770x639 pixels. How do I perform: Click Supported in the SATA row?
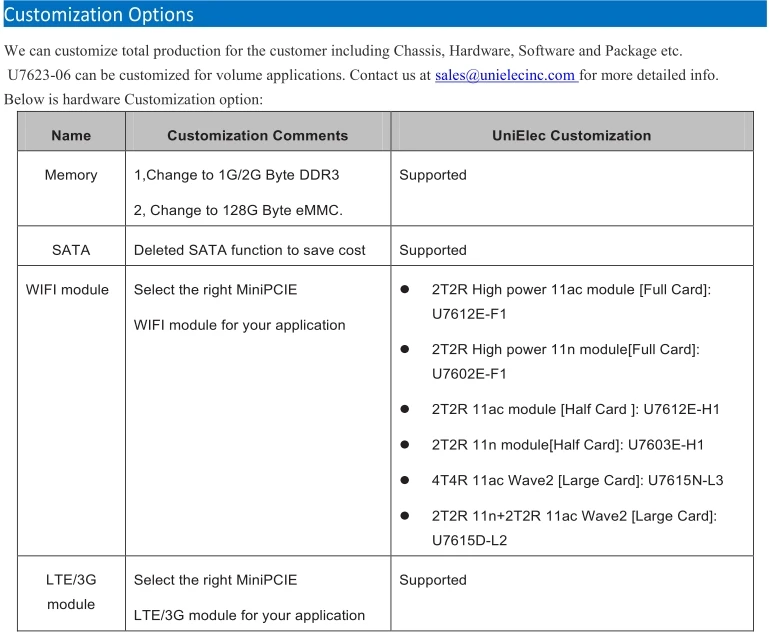pos(433,250)
